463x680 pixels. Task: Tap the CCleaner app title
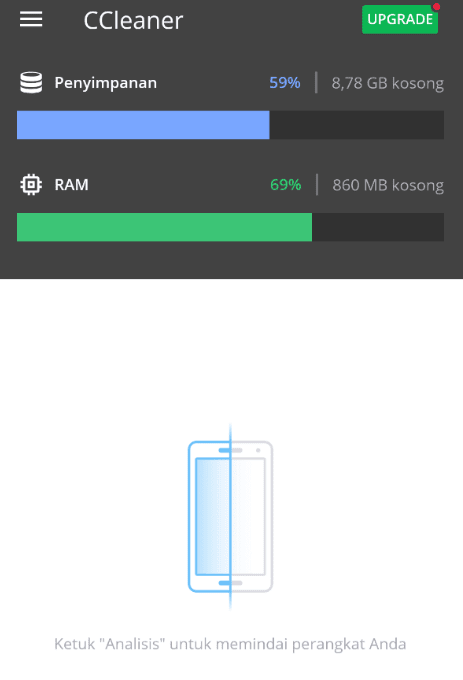(133, 20)
